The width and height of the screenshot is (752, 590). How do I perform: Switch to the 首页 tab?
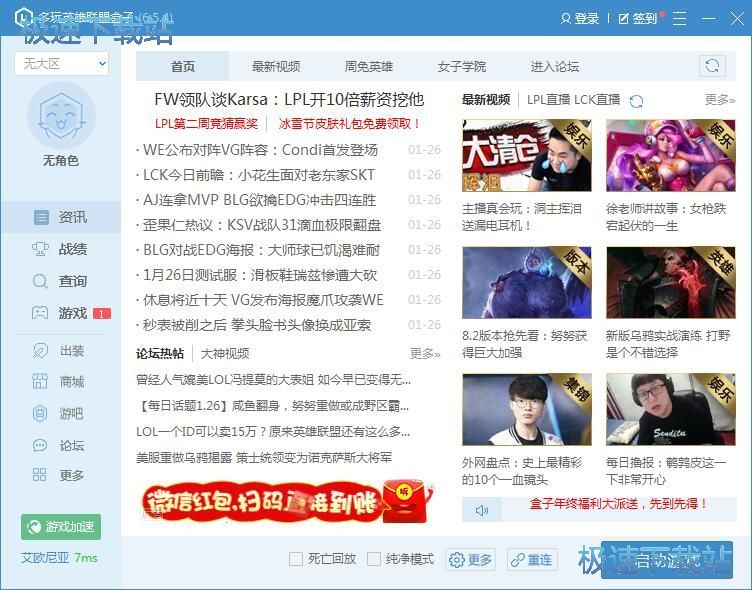tap(183, 66)
